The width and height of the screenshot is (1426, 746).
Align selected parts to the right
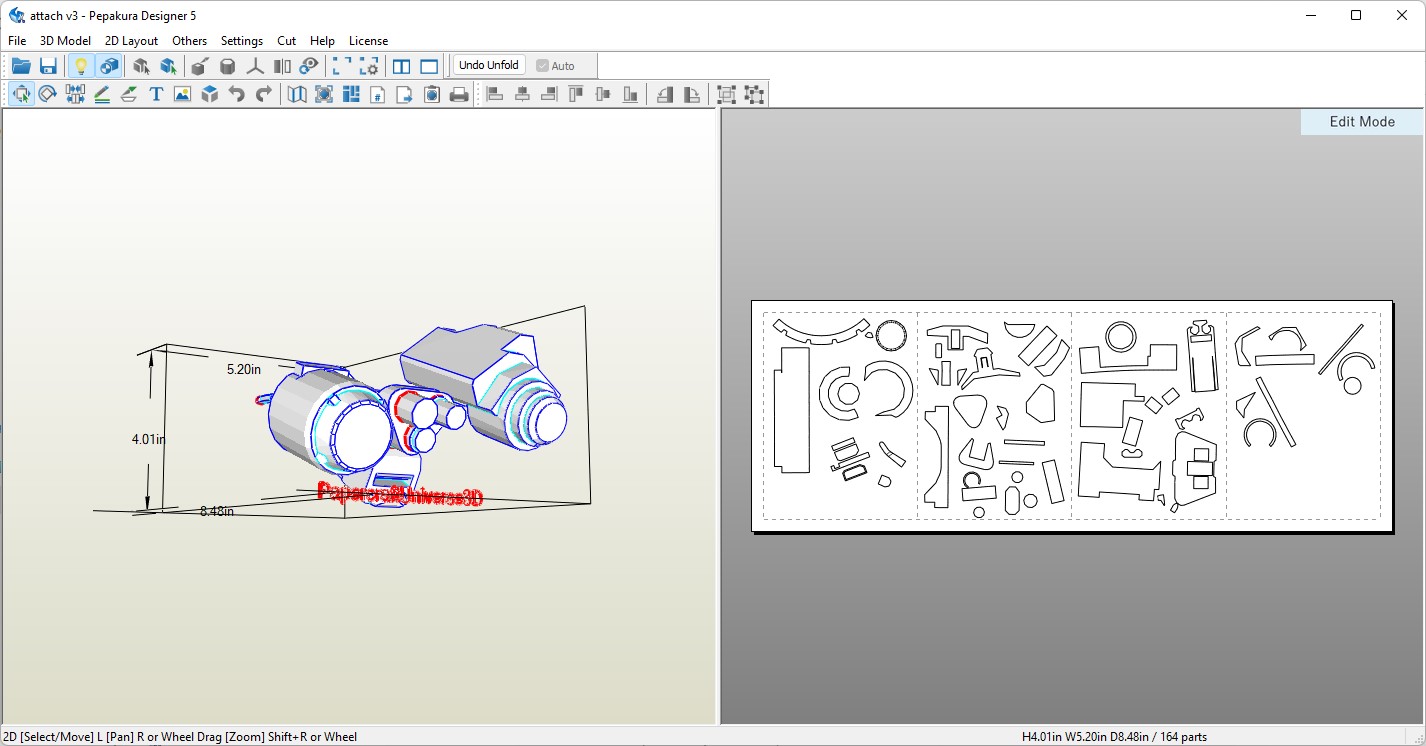[x=548, y=94]
